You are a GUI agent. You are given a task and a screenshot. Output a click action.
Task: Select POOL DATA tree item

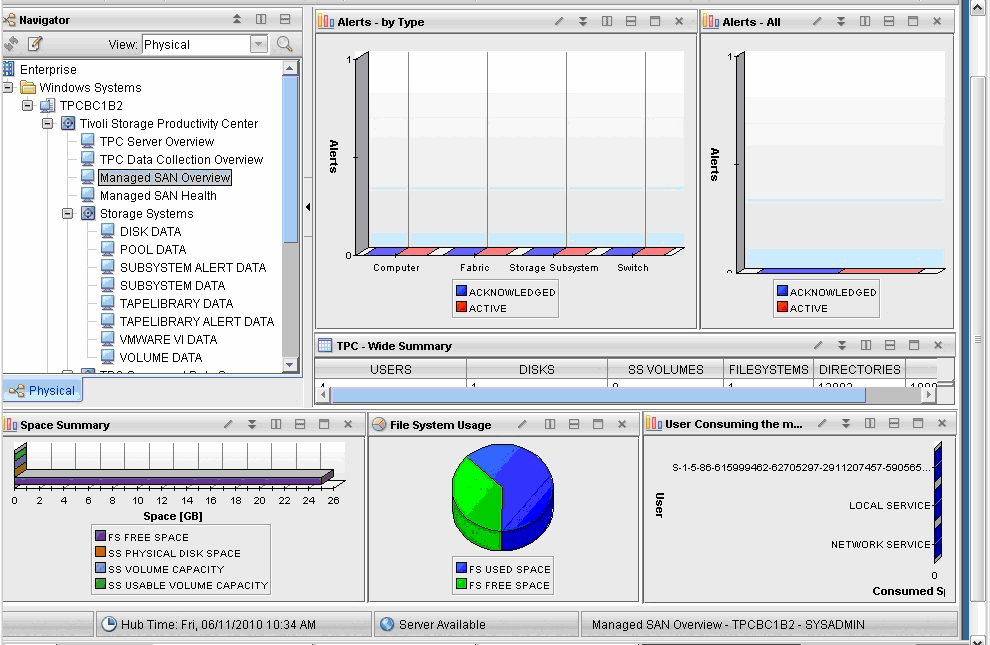click(x=153, y=249)
